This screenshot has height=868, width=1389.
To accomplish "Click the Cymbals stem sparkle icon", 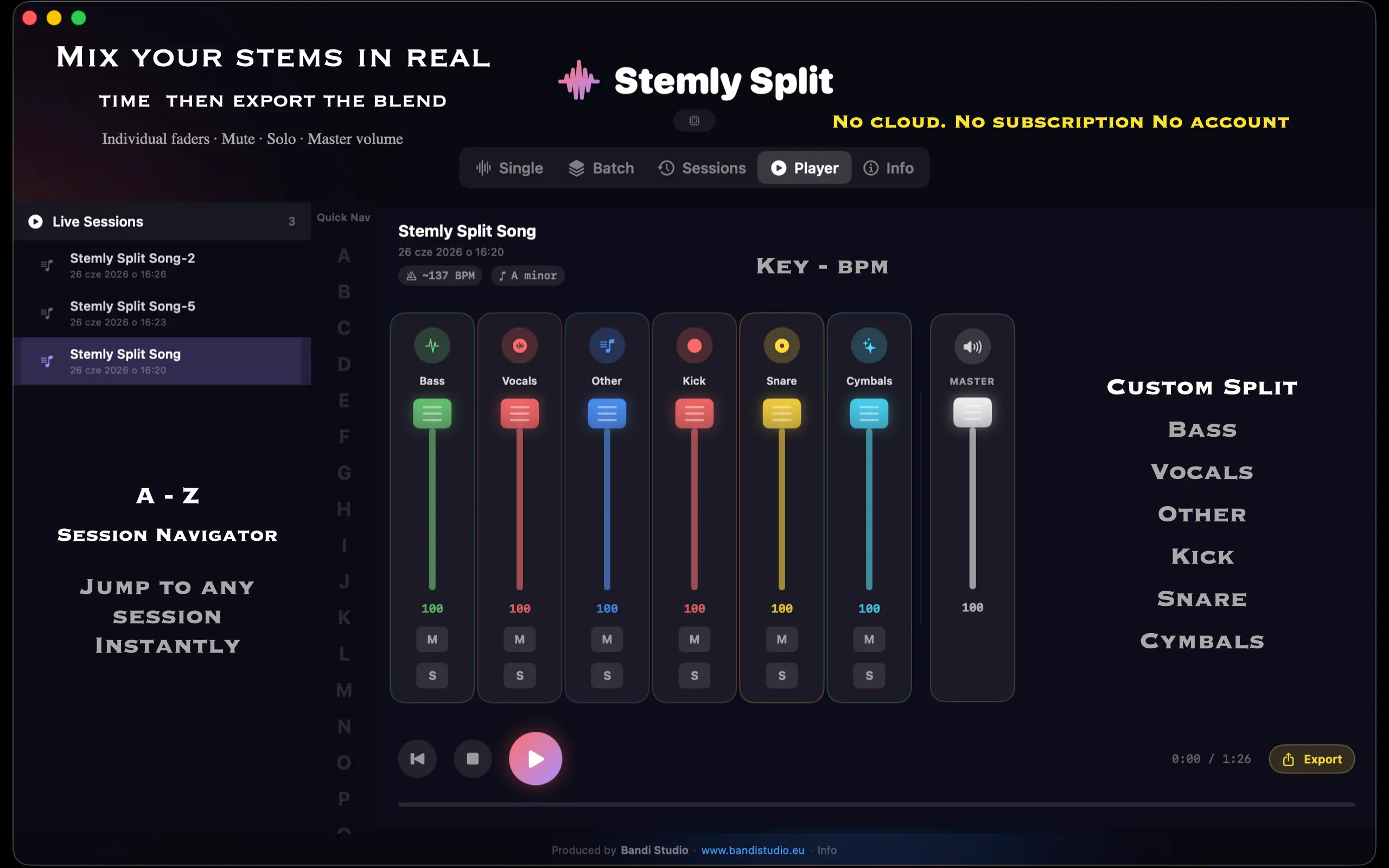I will point(869,346).
